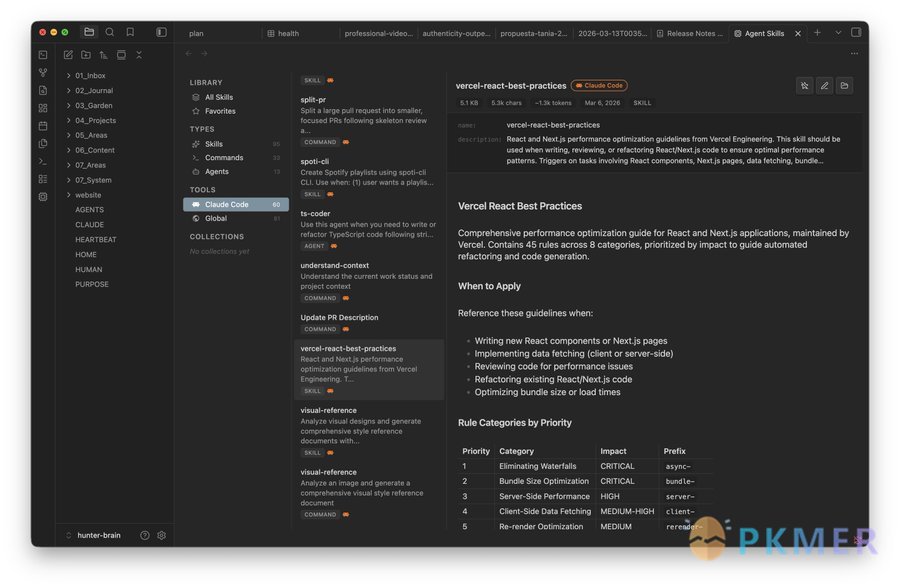Expand the website folder
The image size is (900, 588).
tap(88, 195)
